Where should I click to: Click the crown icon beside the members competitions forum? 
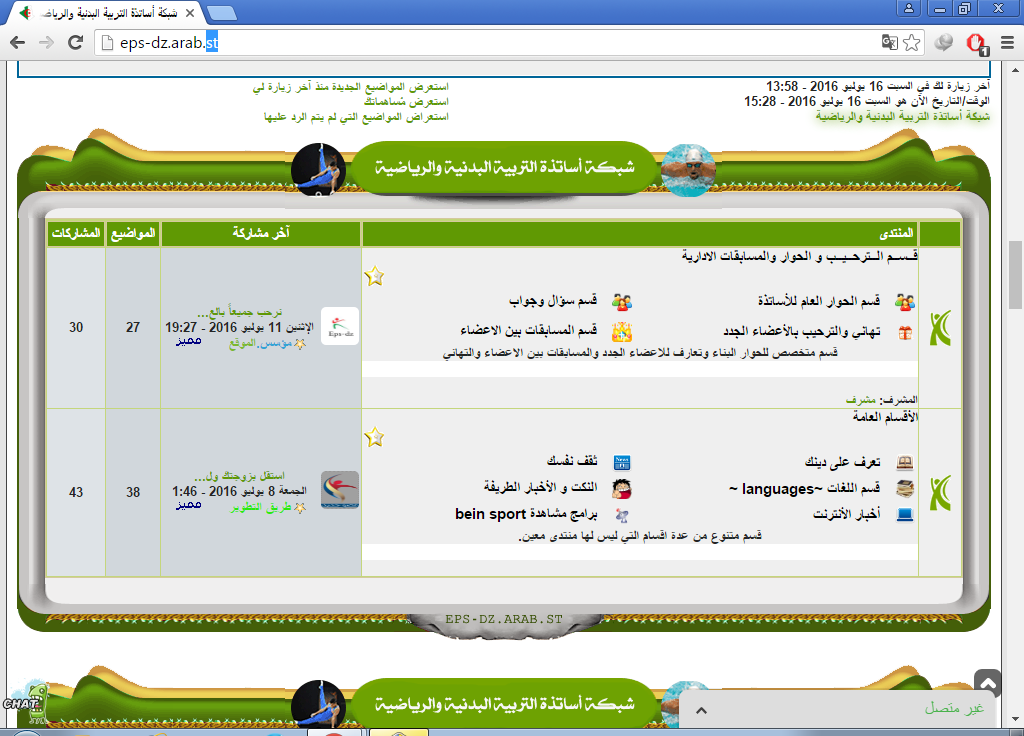622,331
